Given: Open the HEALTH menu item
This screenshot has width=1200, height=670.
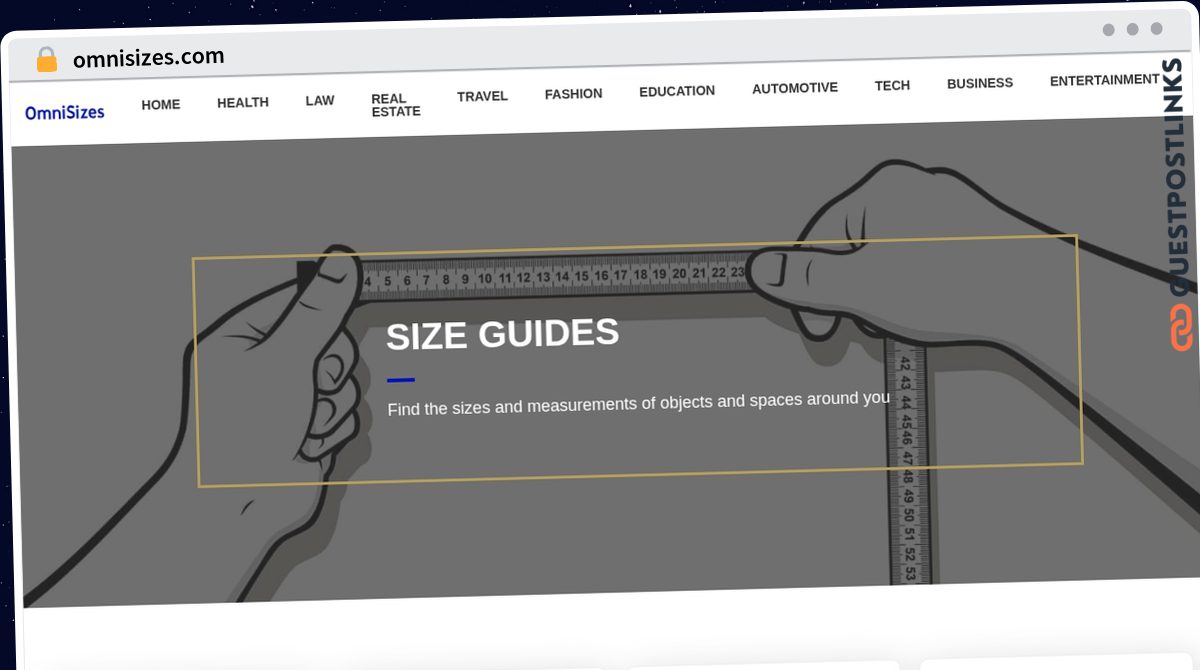Looking at the screenshot, I should pos(243,102).
